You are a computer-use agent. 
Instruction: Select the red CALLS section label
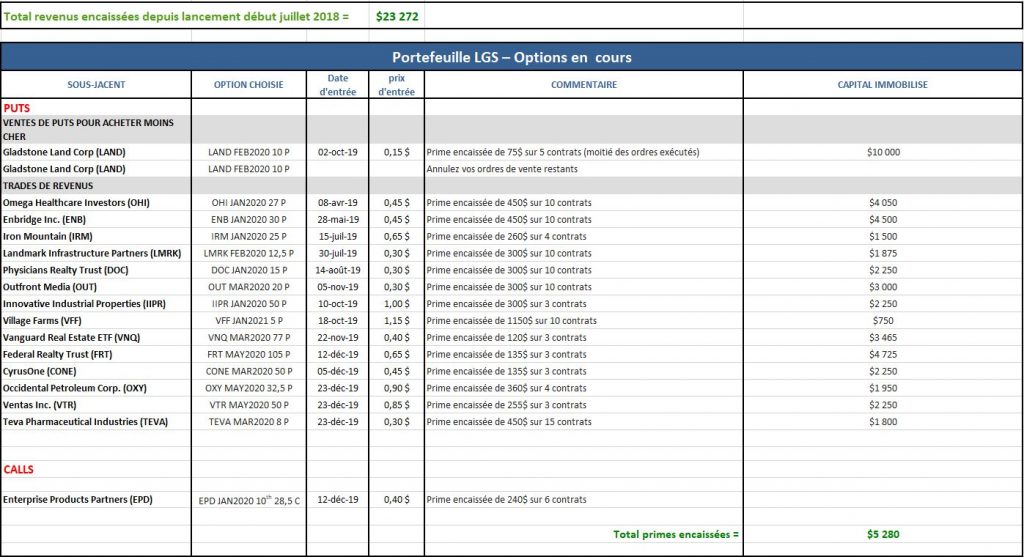coord(18,469)
